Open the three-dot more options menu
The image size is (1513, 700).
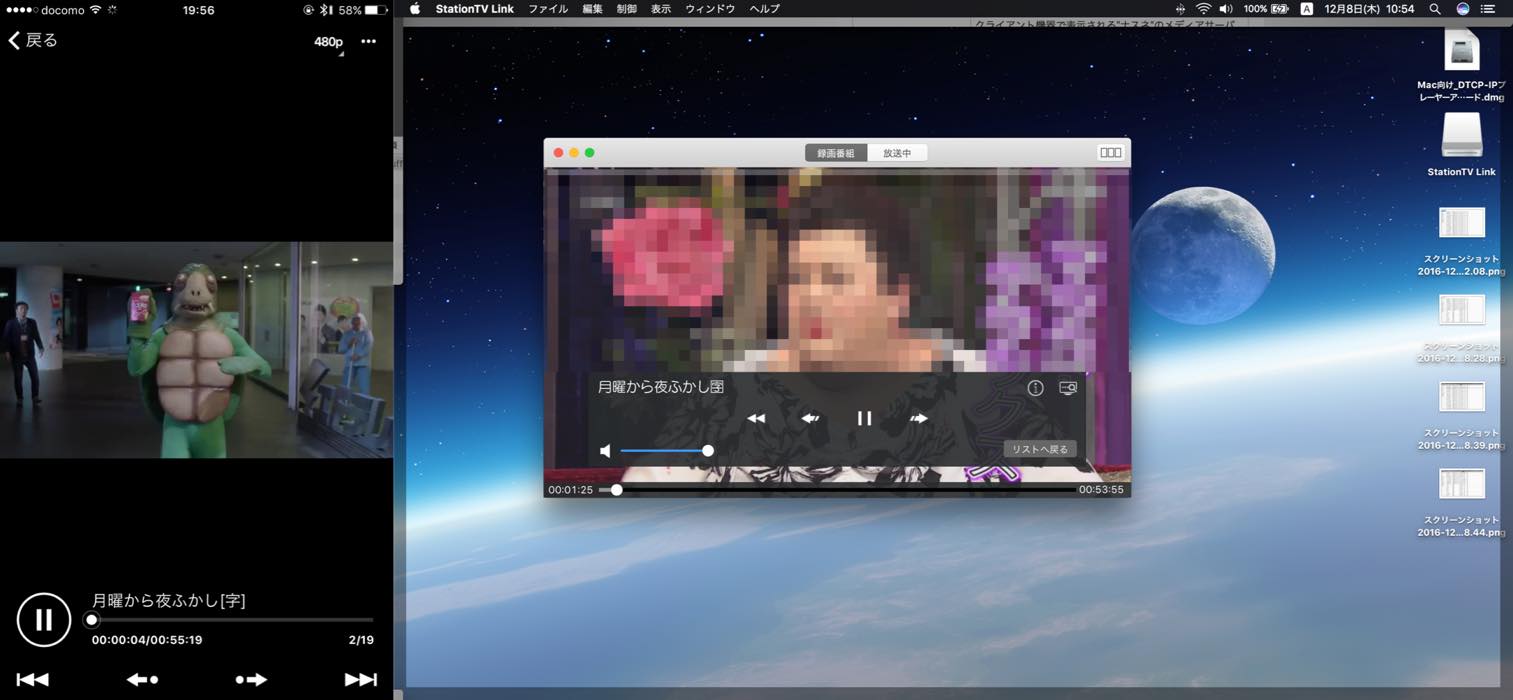(369, 41)
